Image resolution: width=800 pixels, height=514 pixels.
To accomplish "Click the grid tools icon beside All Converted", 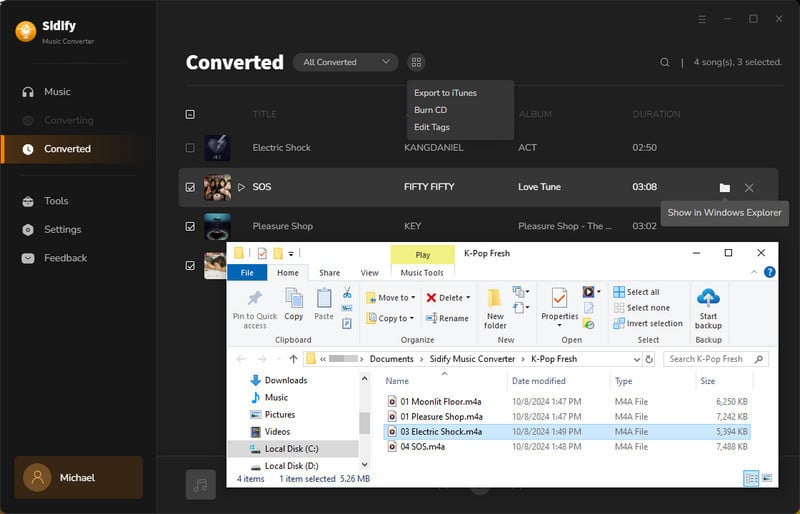I will click(416, 62).
